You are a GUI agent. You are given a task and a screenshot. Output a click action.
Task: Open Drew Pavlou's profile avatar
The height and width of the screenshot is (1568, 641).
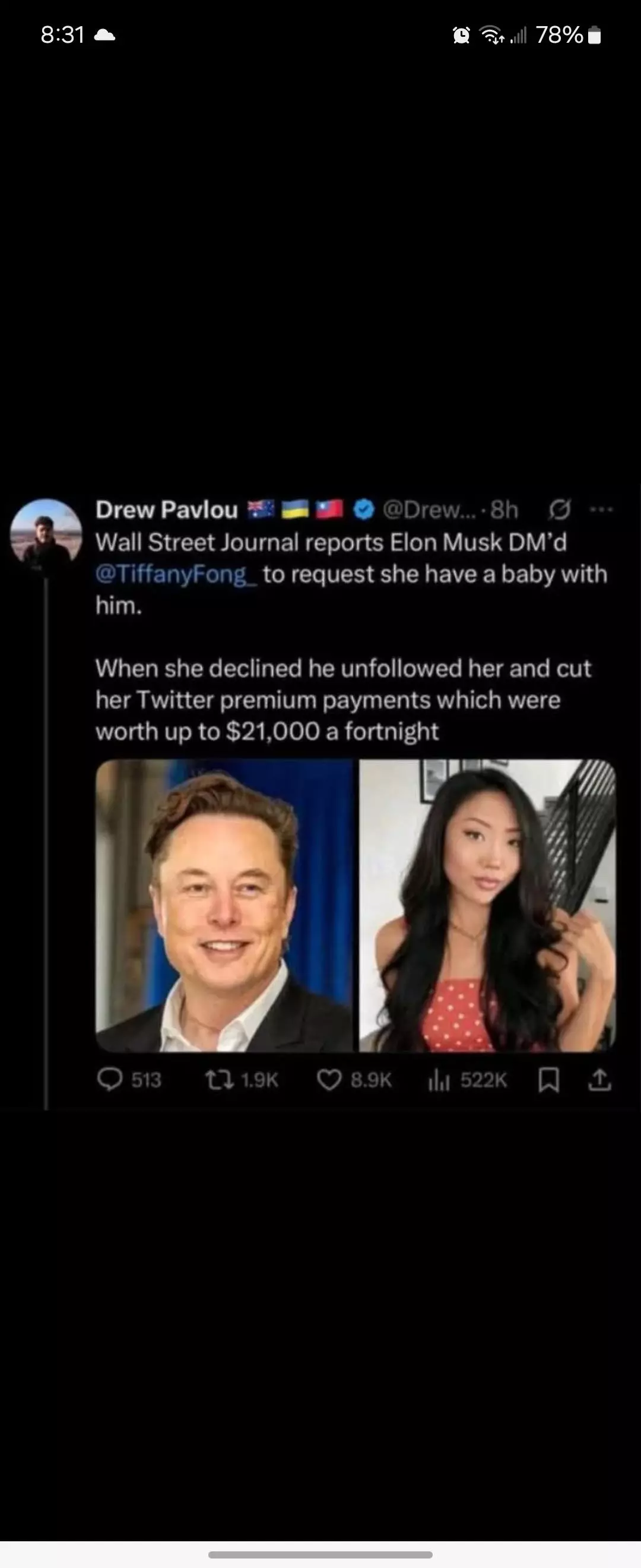click(46, 530)
